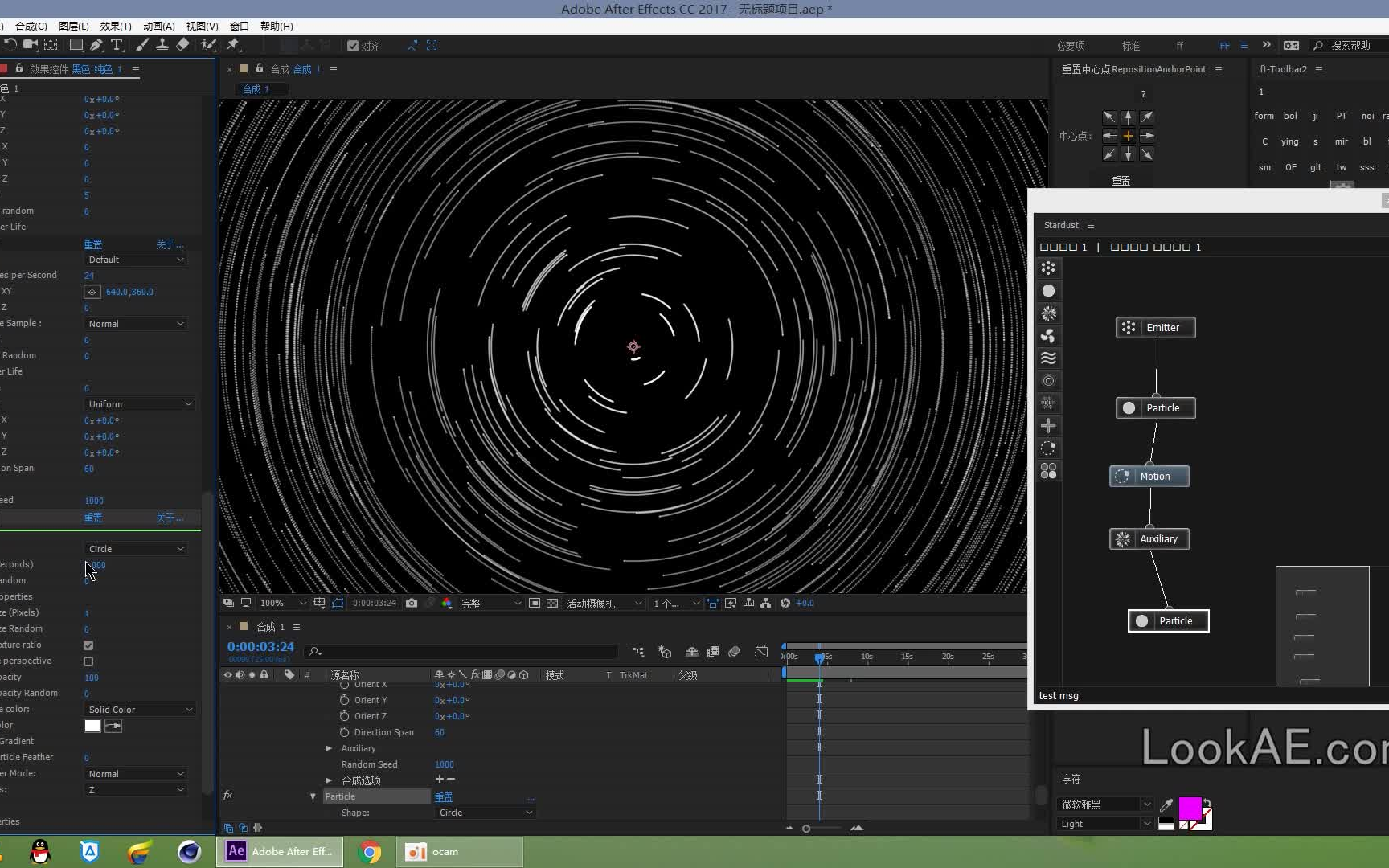The height and width of the screenshot is (868, 1389).
Task: Click the snapshot camera icon in viewer
Action: (x=412, y=603)
